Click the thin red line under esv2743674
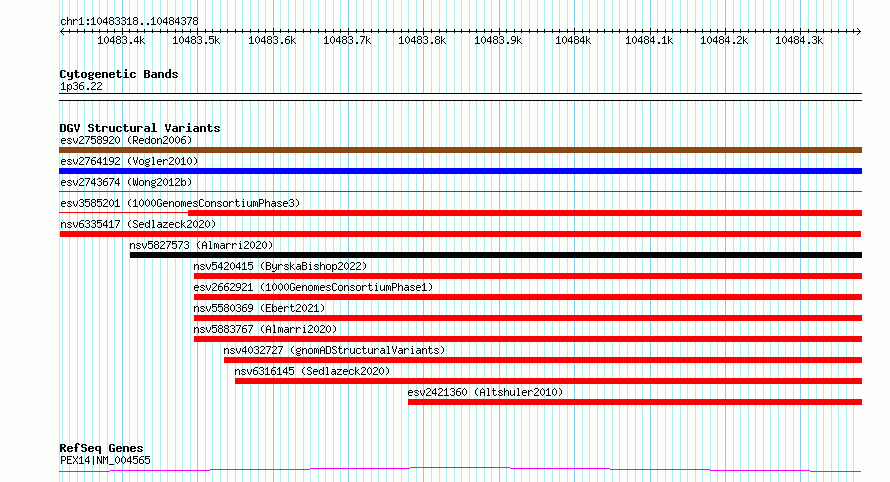This screenshot has width=890, height=482. click(460, 192)
